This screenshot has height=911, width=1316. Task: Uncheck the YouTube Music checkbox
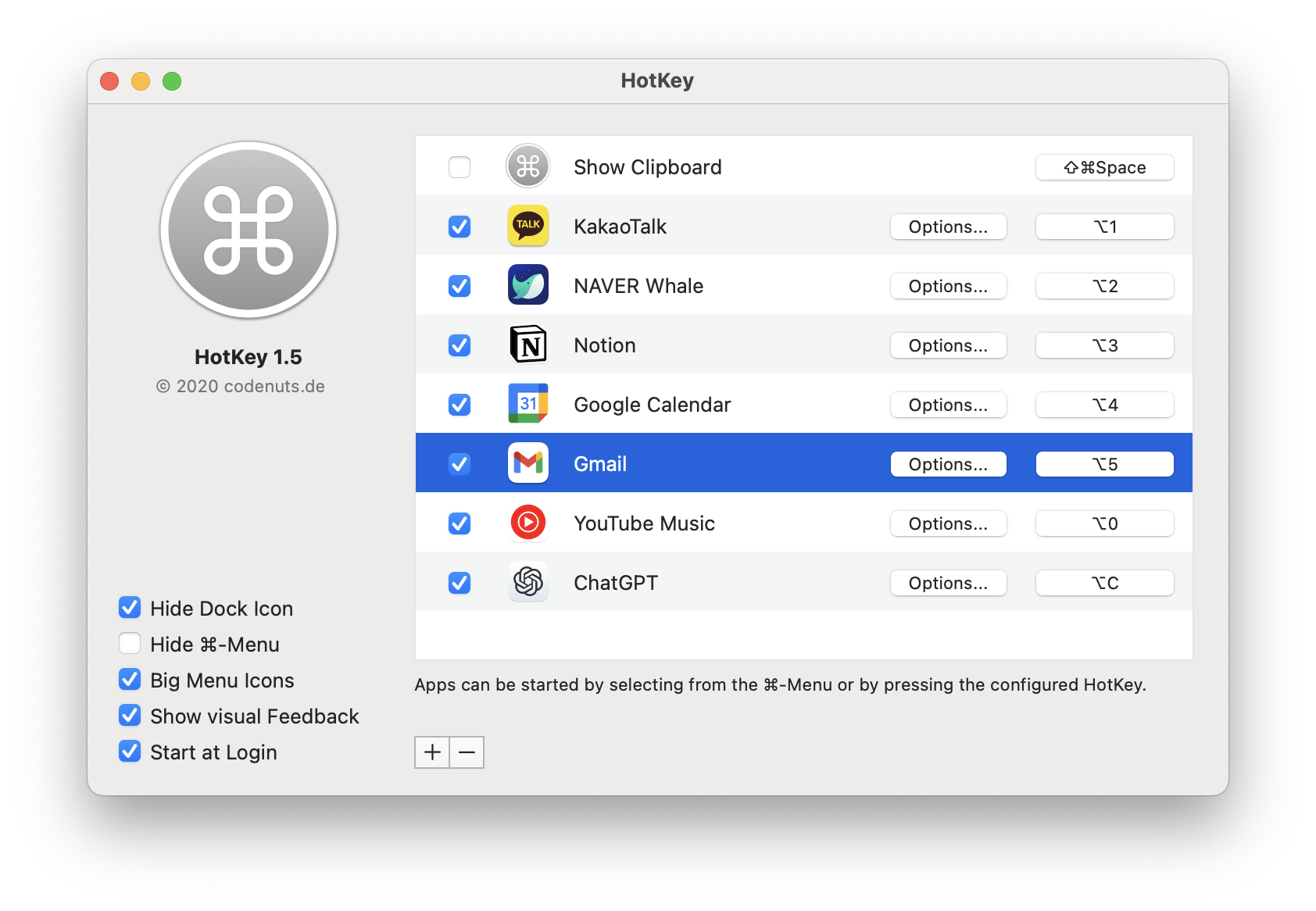pos(460,523)
